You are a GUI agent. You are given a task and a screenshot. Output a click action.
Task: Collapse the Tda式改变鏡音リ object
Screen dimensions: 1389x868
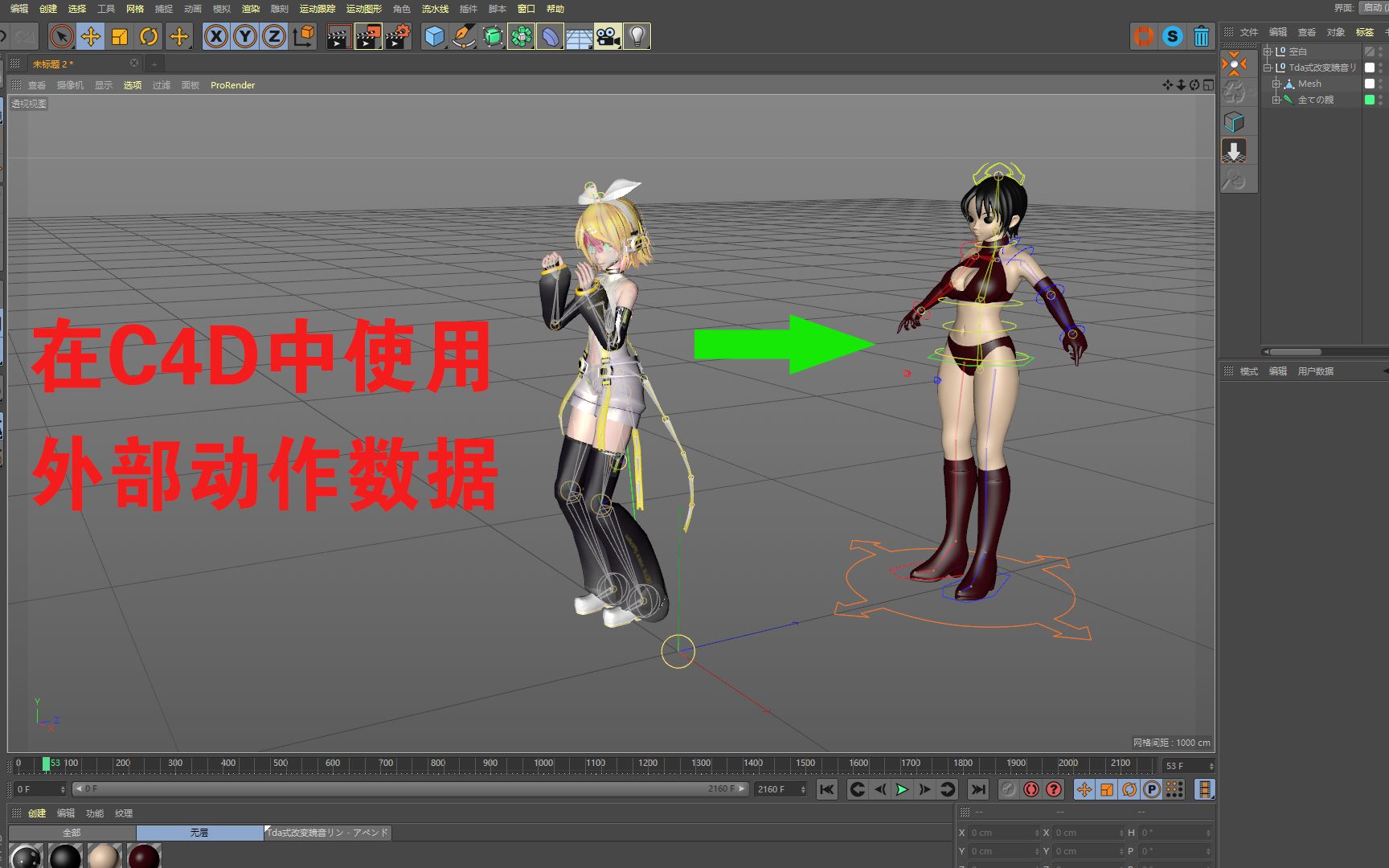coord(1268,68)
